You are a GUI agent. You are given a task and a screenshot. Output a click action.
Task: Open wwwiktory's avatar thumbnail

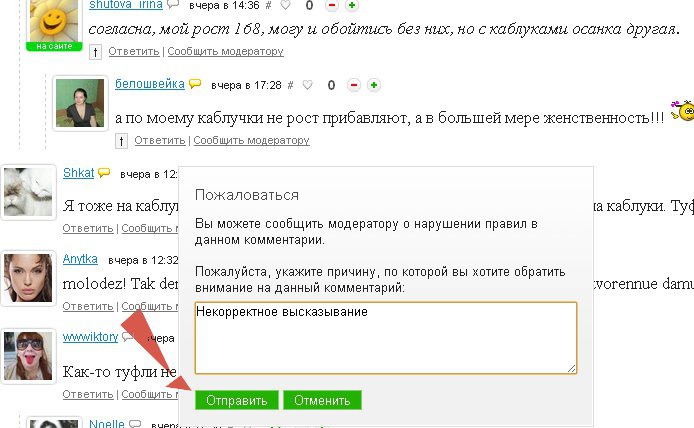click(x=28, y=355)
